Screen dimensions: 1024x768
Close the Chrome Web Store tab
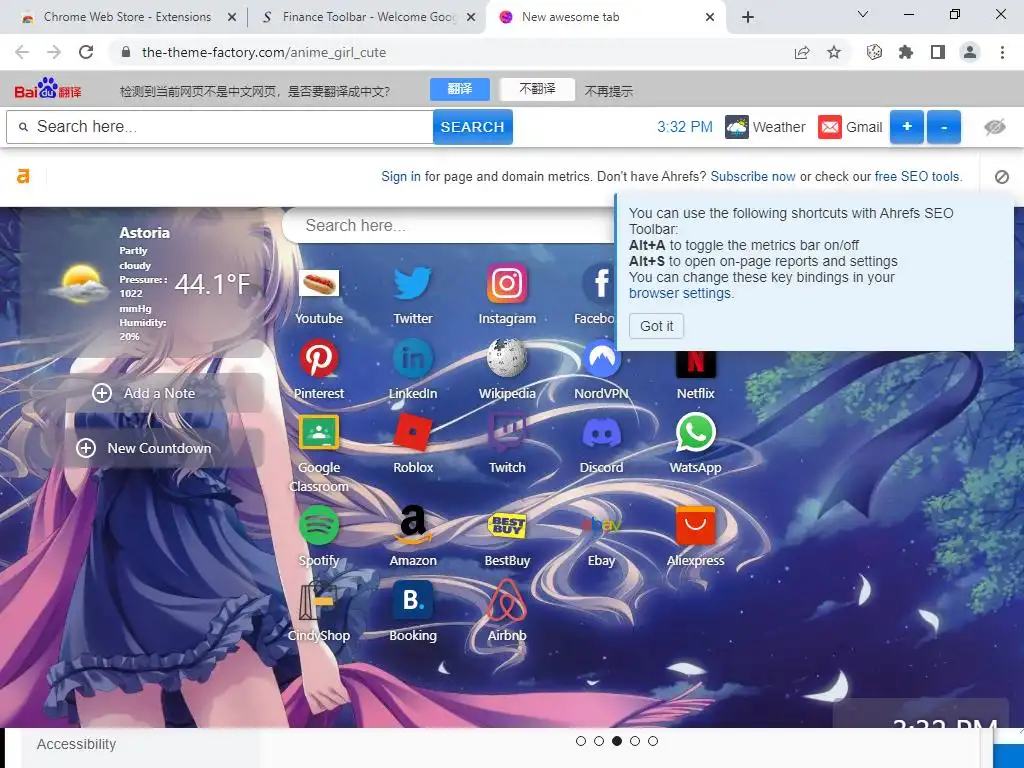point(232,18)
